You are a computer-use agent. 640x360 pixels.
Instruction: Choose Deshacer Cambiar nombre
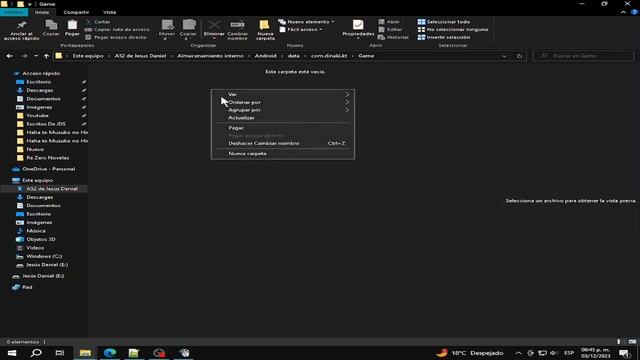(282, 143)
